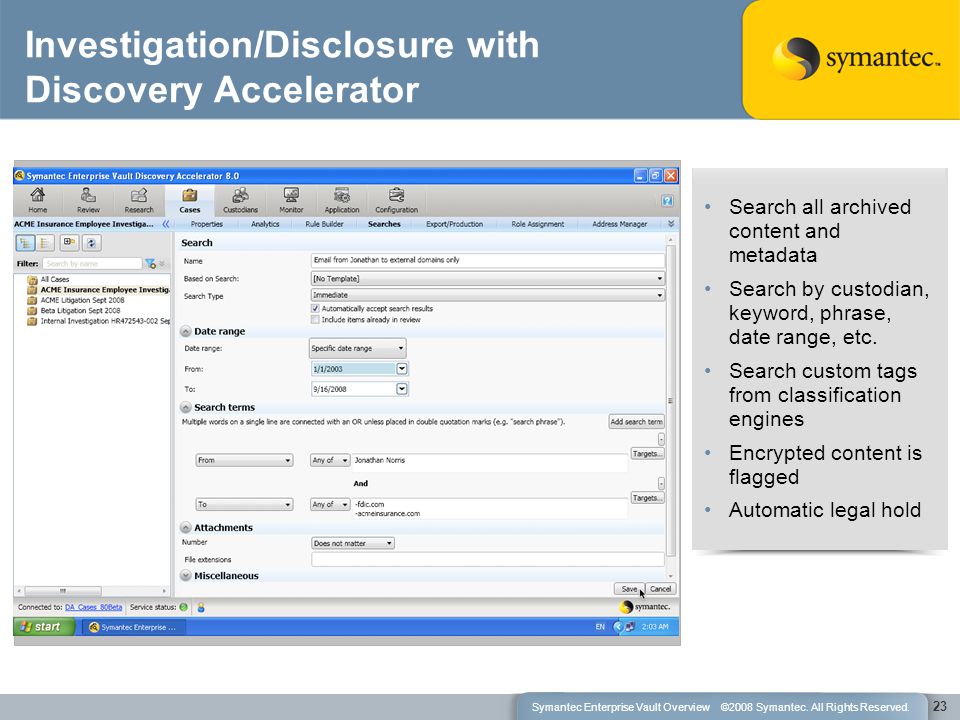Click the refresh case list icon
Image resolution: width=960 pixels, height=720 pixels.
[91, 243]
